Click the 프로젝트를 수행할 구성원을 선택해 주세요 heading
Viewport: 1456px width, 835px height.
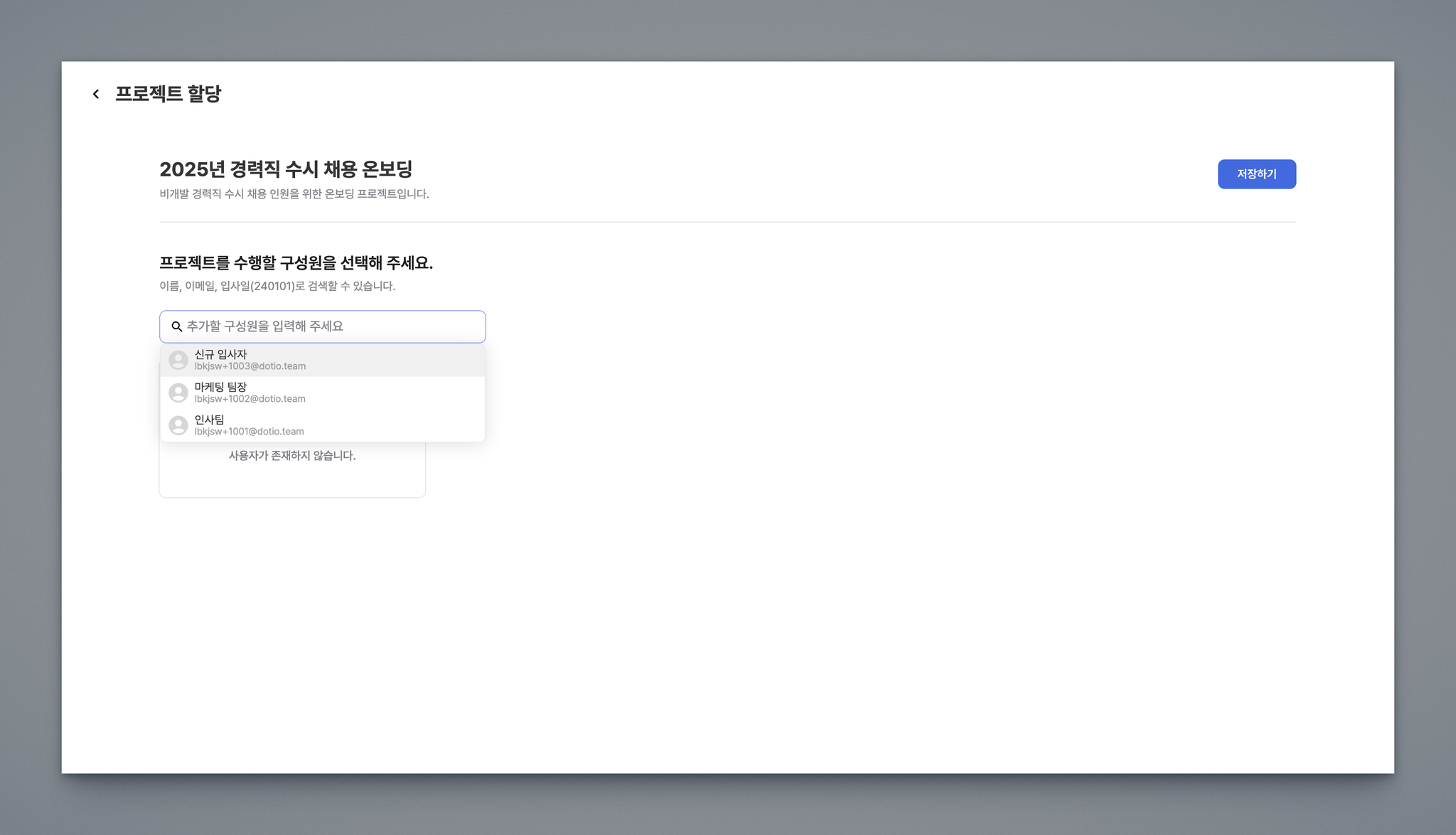coord(296,263)
